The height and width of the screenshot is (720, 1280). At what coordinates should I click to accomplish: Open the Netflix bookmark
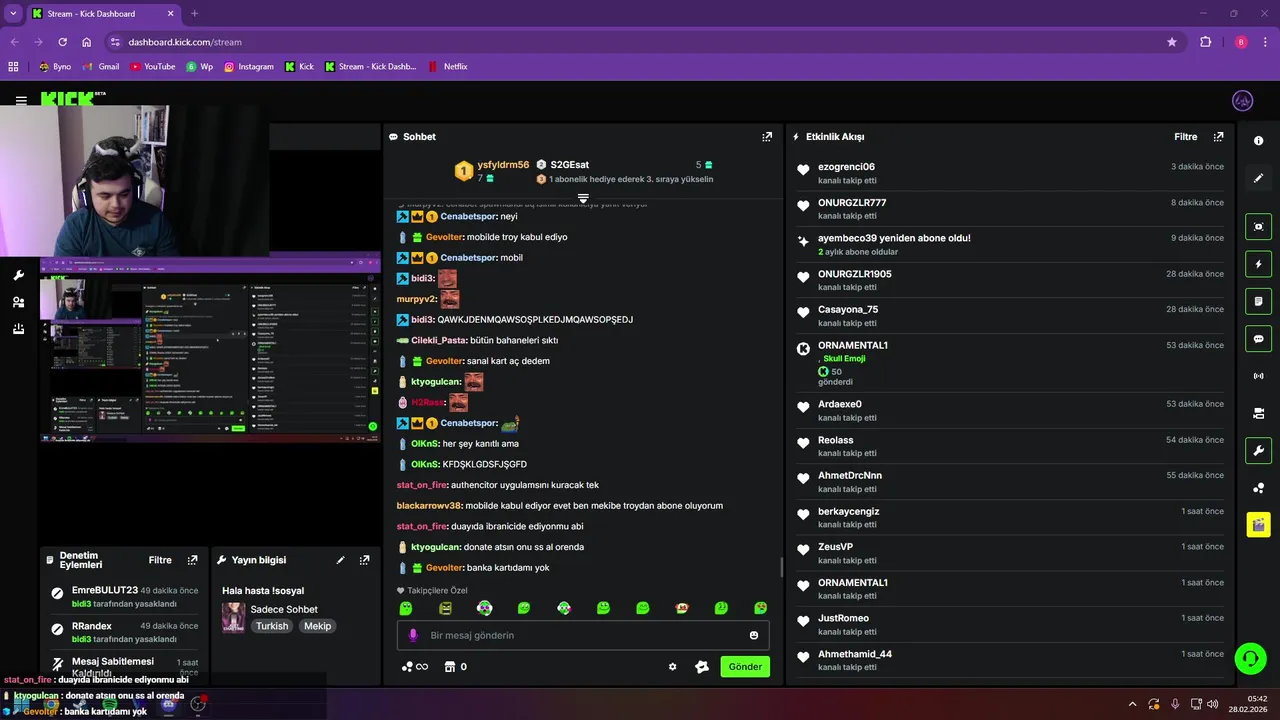coord(447,67)
